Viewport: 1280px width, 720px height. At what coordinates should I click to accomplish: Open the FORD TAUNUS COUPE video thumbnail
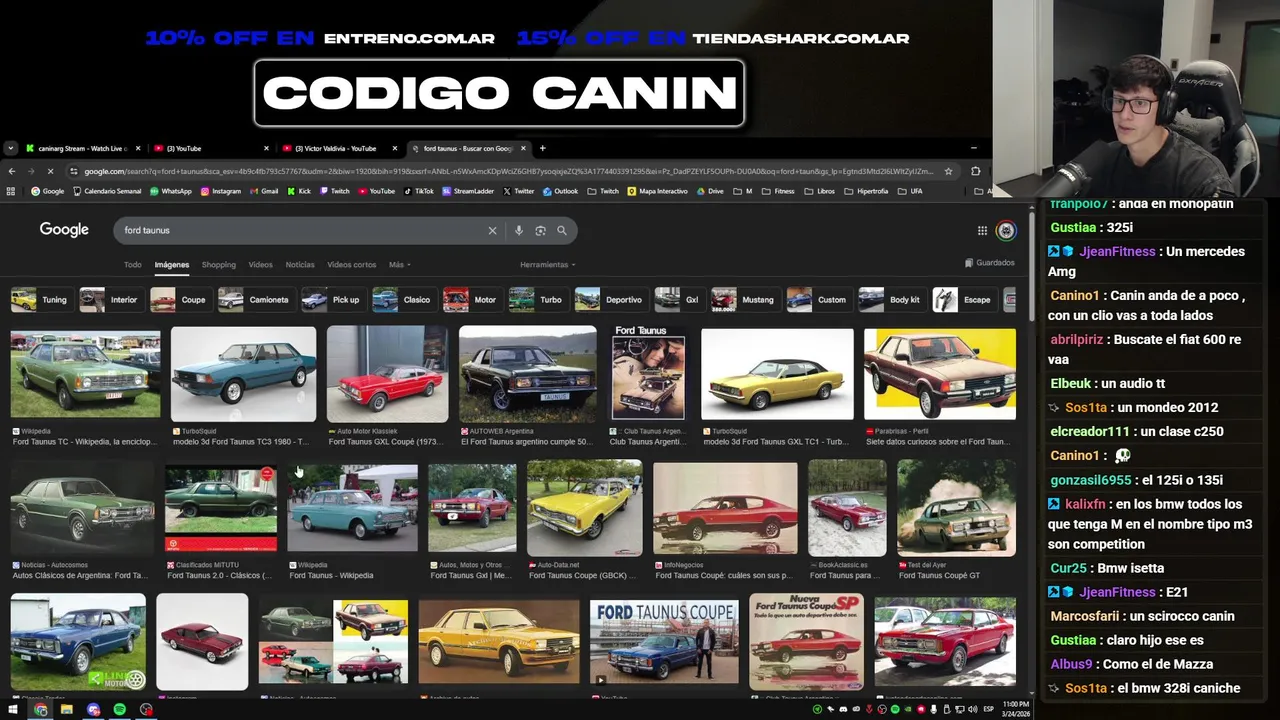coord(664,641)
